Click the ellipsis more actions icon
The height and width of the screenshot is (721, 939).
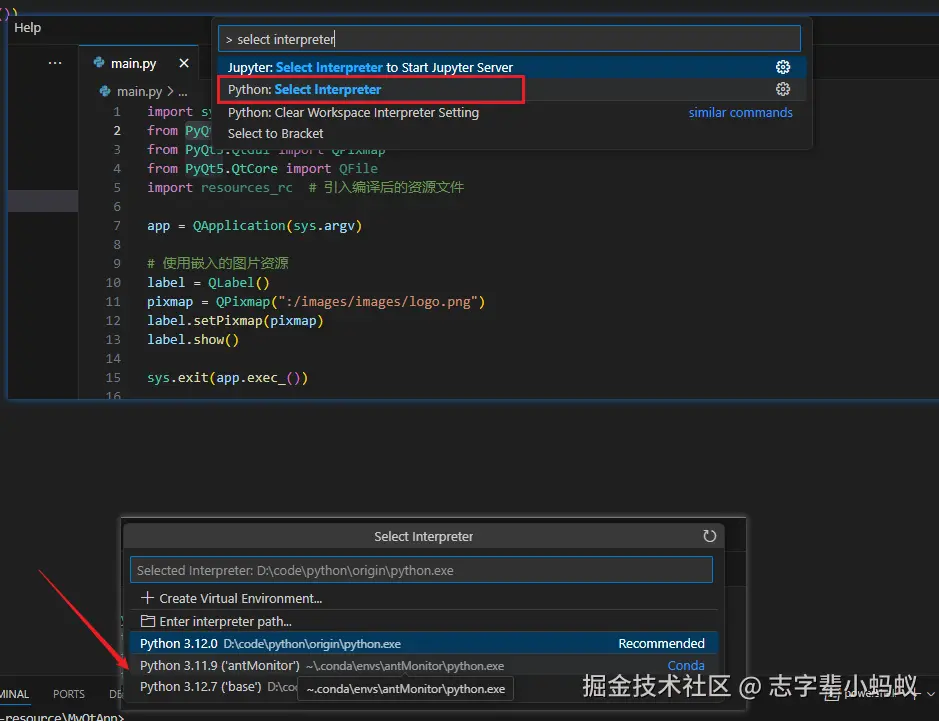pos(55,63)
